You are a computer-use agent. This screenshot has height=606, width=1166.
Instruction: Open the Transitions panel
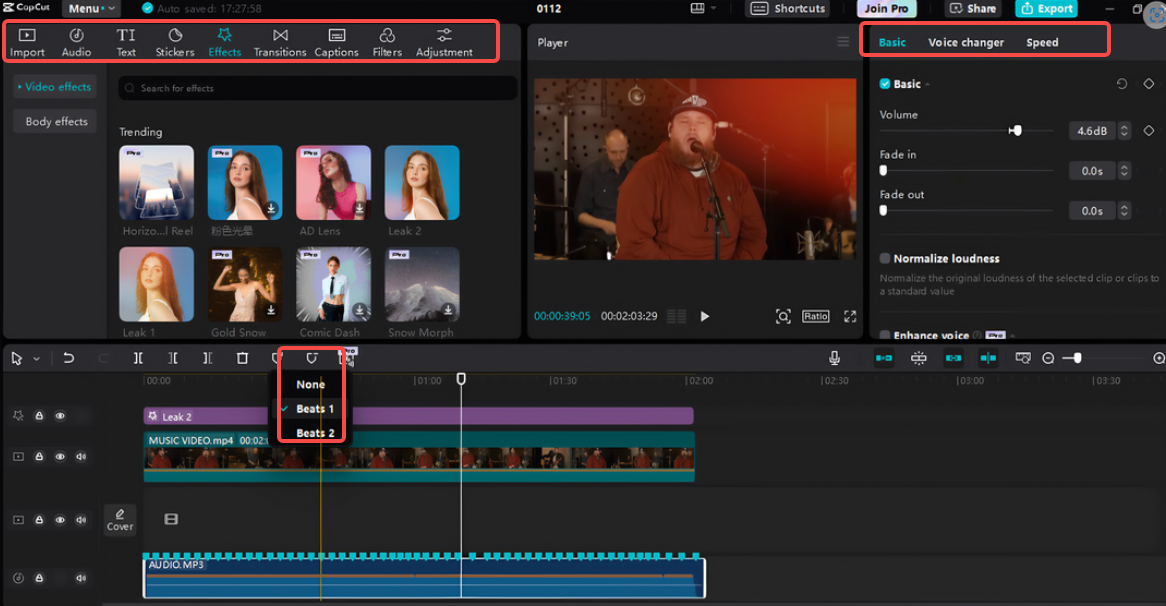(x=280, y=42)
